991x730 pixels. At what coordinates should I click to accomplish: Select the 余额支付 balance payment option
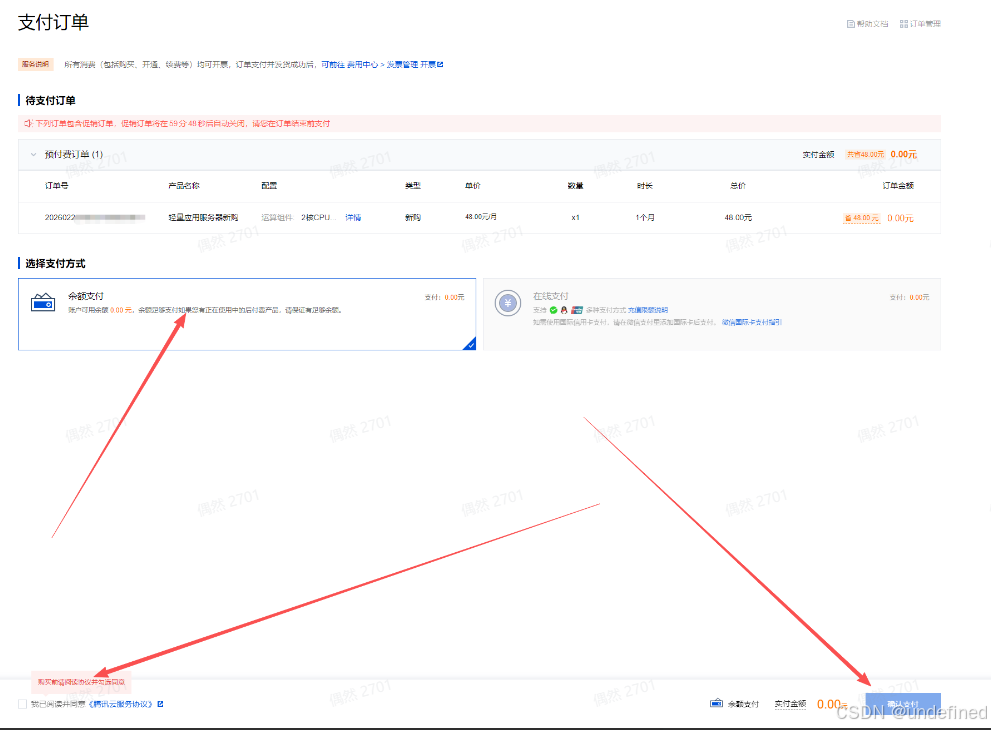click(x=247, y=314)
